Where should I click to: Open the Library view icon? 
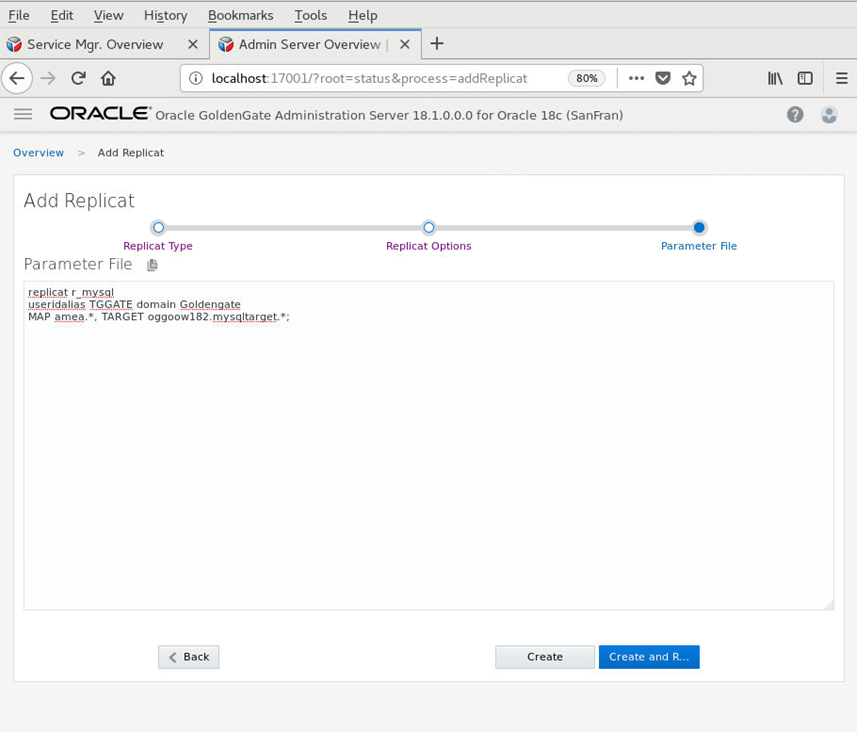click(x=775, y=78)
